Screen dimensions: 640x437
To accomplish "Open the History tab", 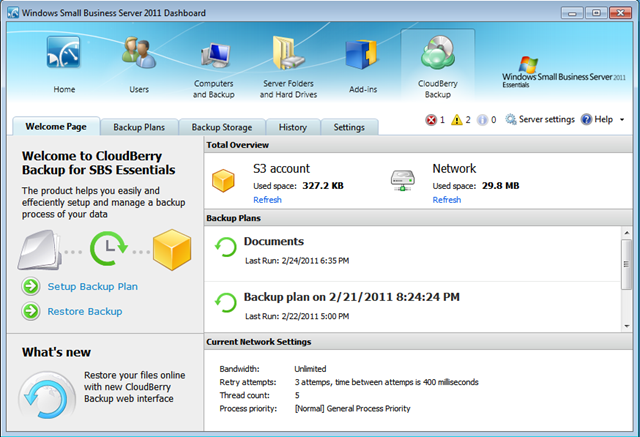I will (x=293, y=127).
